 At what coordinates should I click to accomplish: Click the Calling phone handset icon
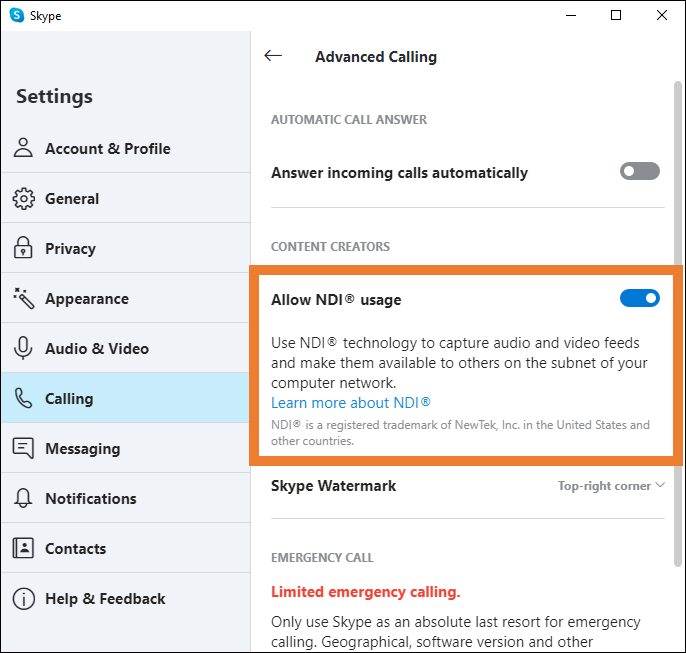(23, 398)
